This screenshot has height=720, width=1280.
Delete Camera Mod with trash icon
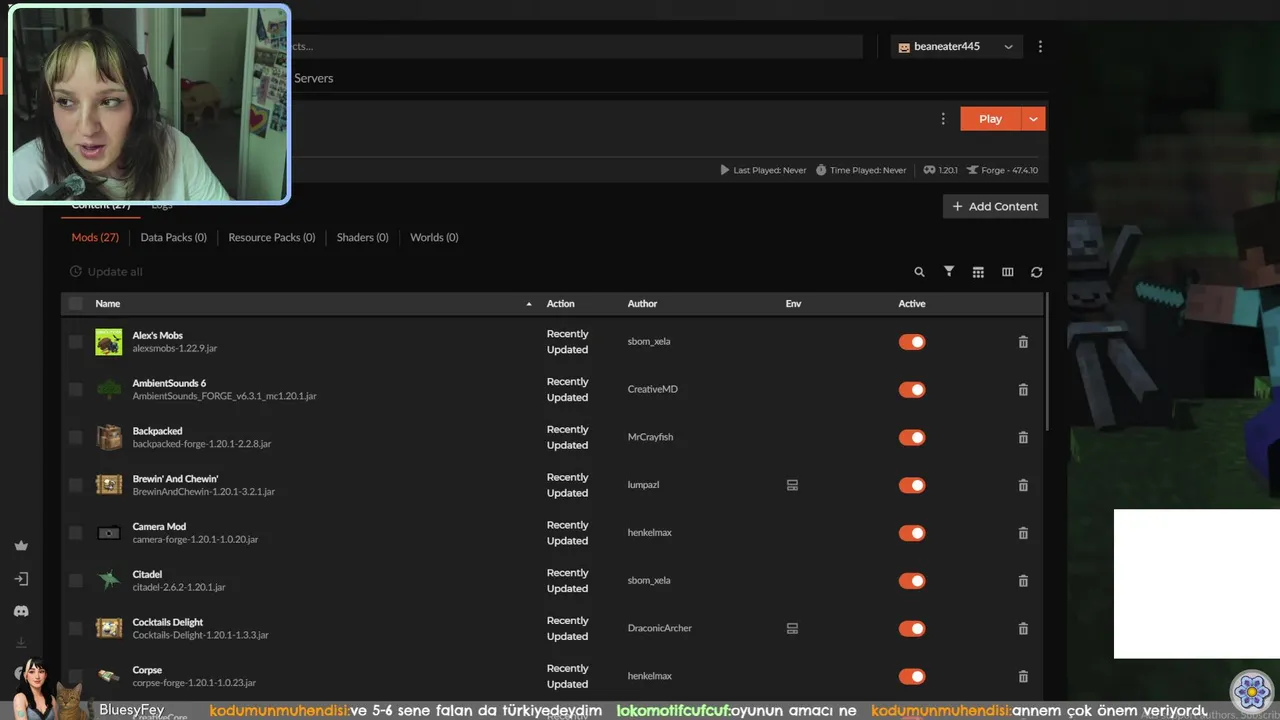tap(1023, 533)
